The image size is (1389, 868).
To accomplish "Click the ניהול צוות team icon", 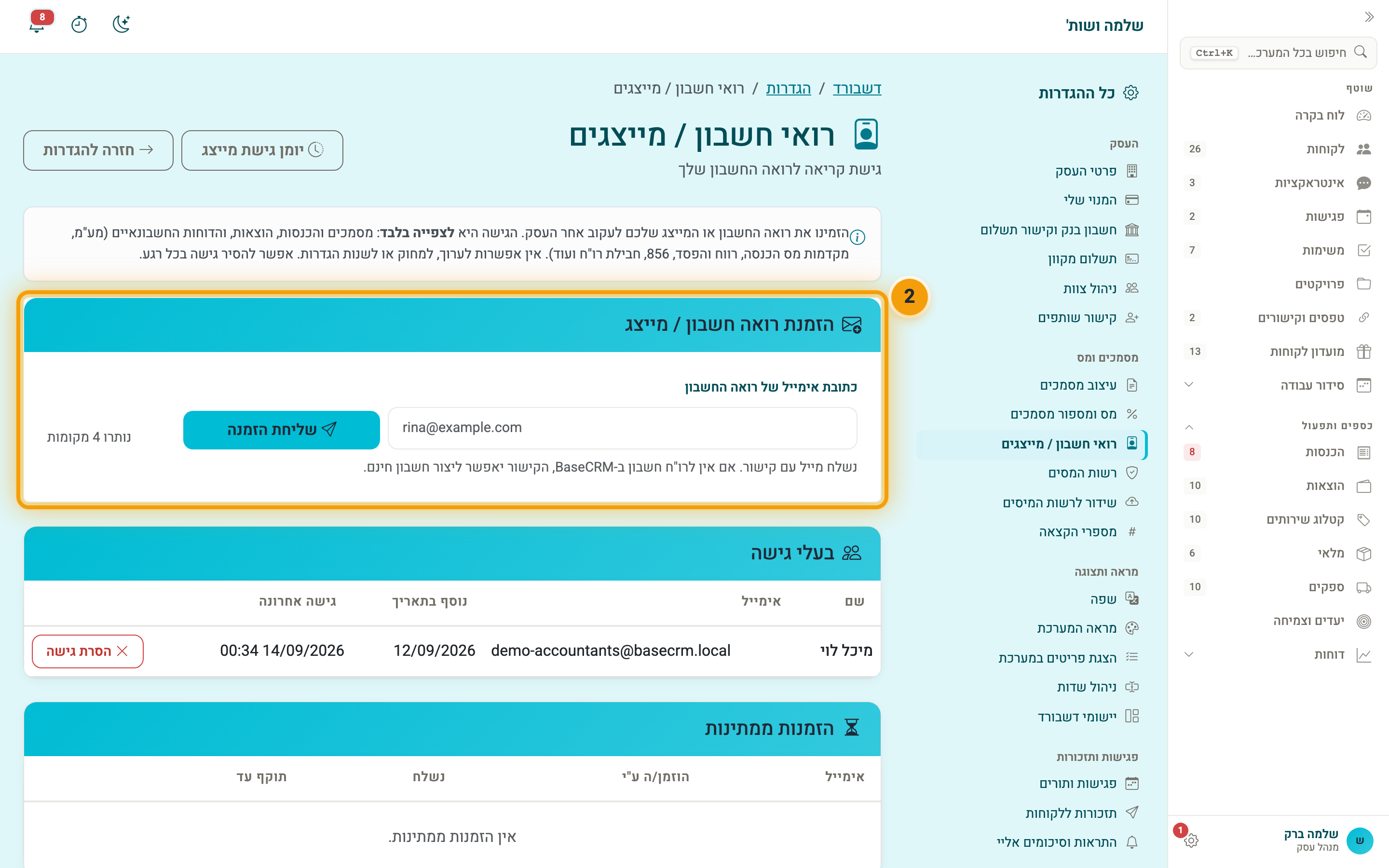I will [x=1132, y=288].
